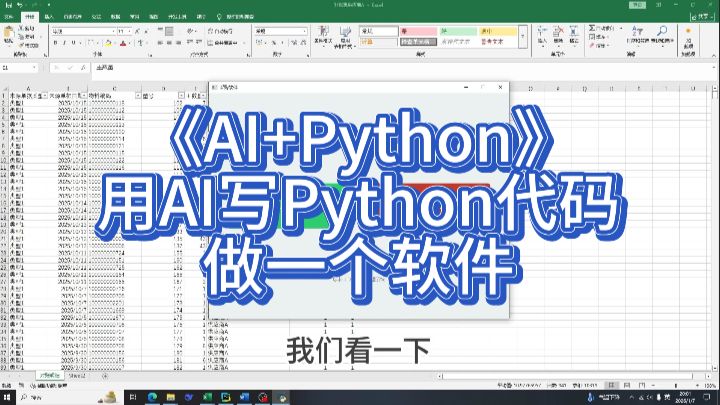Image resolution: width=720 pixels, height=405 pixels.
Task: Select the pink Bad cell style
Action: tap(418, 31)
